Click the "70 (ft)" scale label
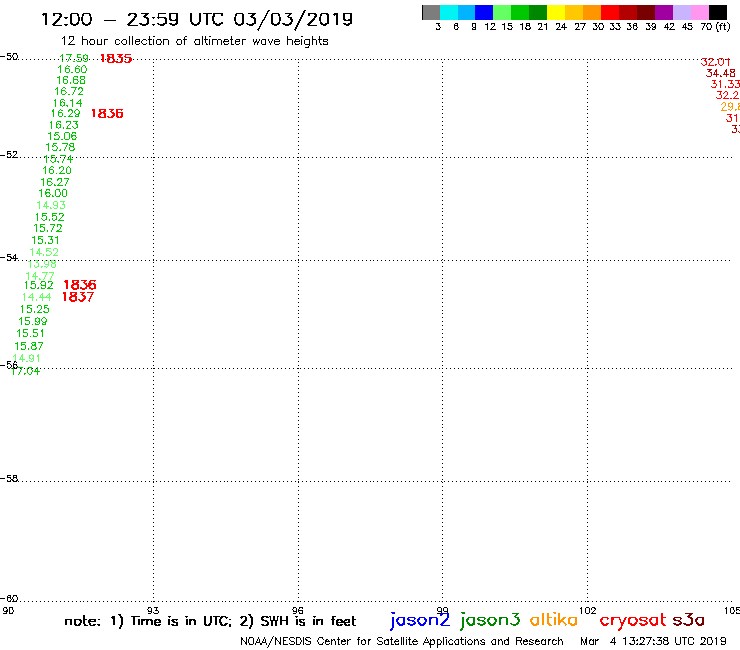This screenshot has height=650, width=740. (715, 26)
